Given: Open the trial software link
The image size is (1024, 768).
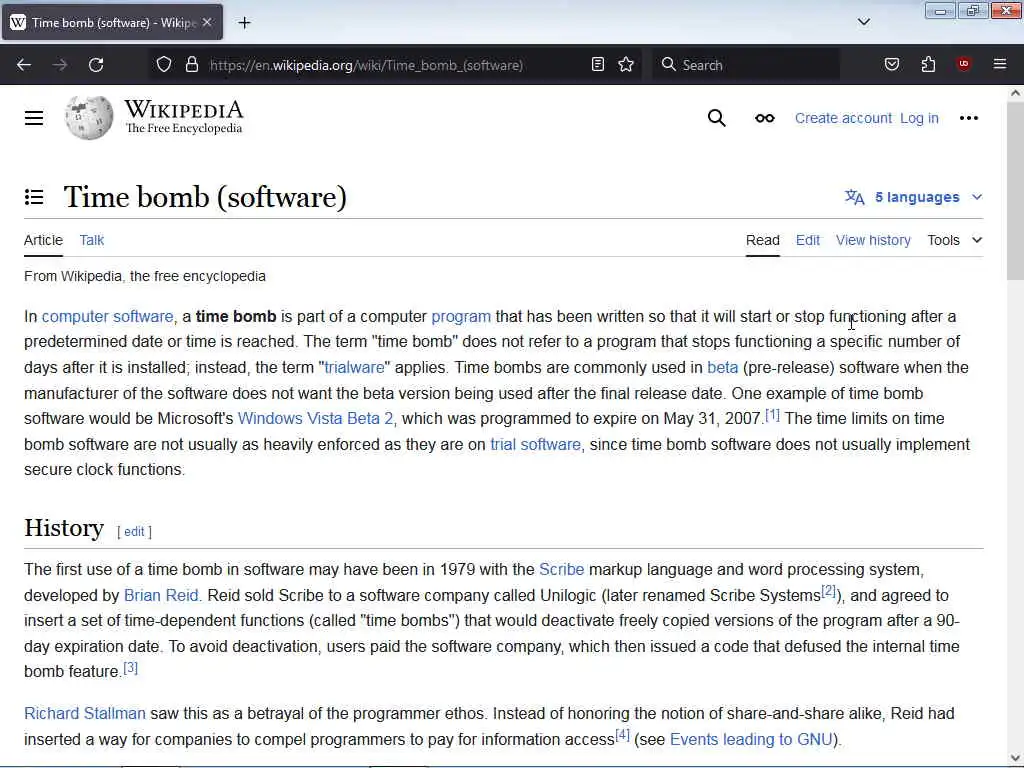Looking at the screenshot, I should [x=536, y=445].
